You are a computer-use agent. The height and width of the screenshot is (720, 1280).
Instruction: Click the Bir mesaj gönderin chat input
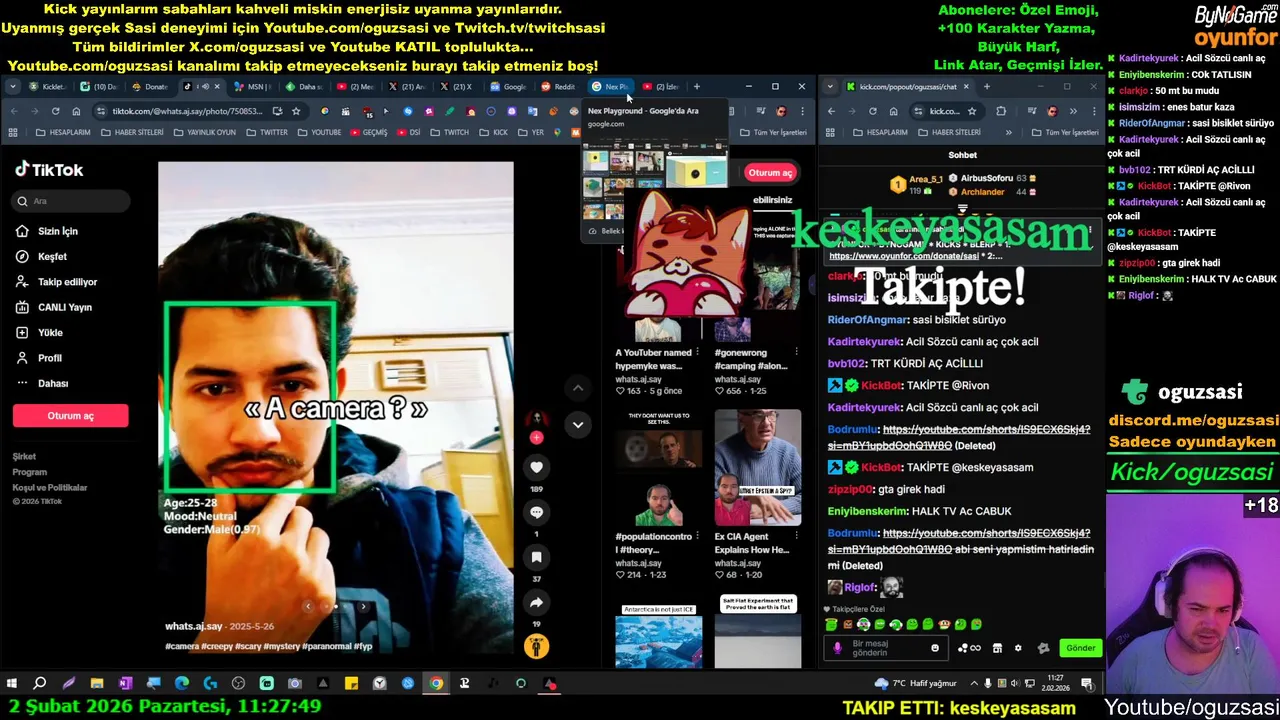pyautogui.click(x=885, y=648)
